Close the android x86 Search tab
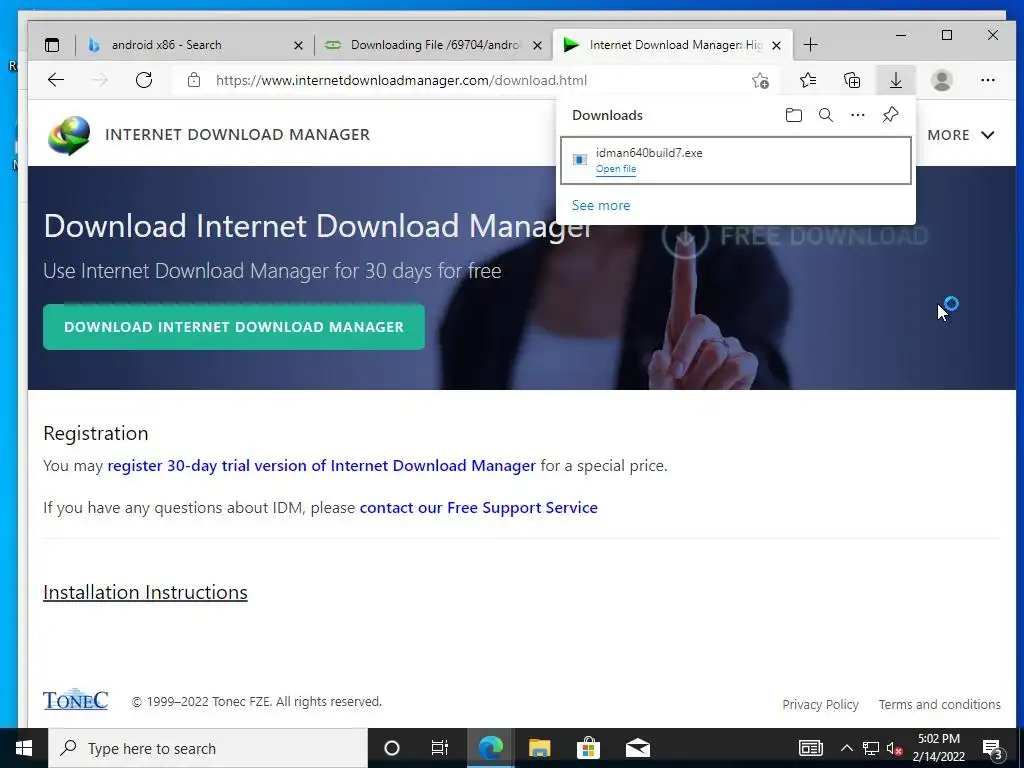This screenshot has height=768, width=1024. pyautogui.click(x=298, y=45)
